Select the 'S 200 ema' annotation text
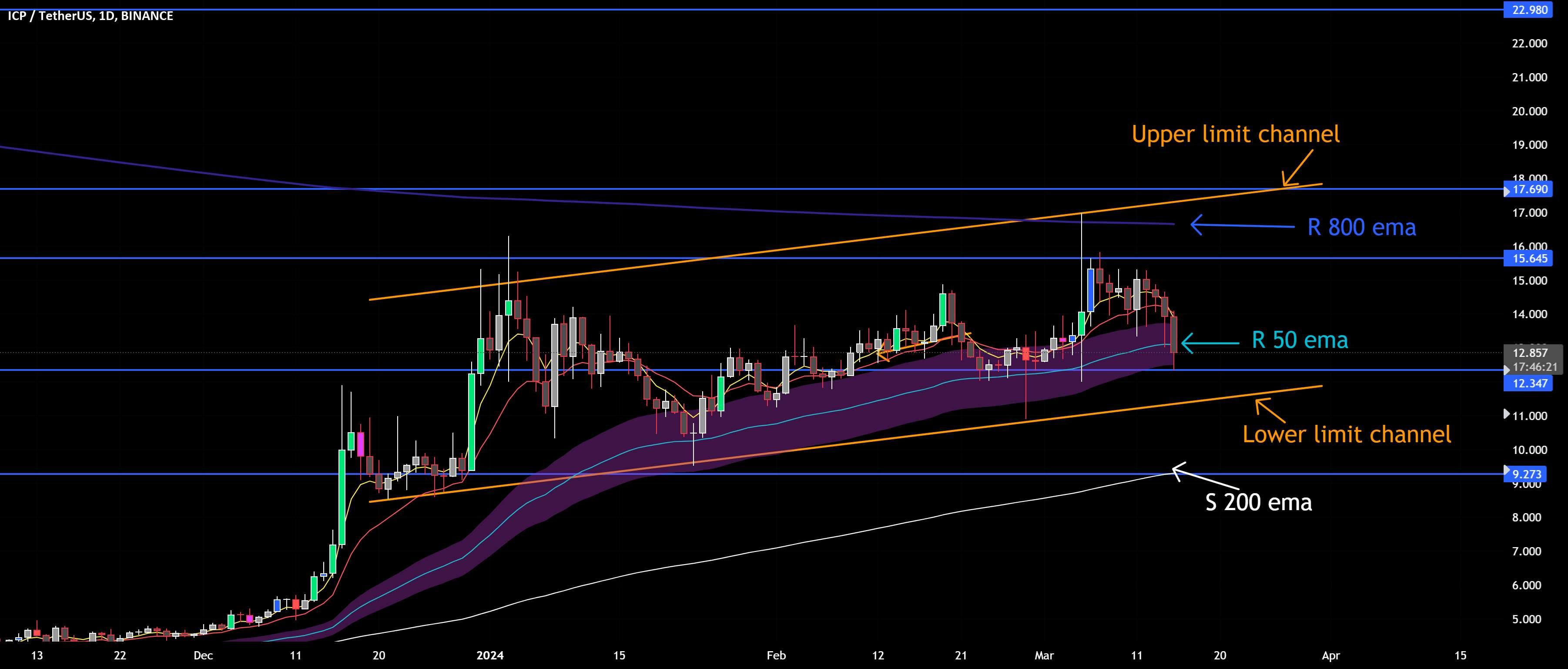 (x=1259, y=503)
